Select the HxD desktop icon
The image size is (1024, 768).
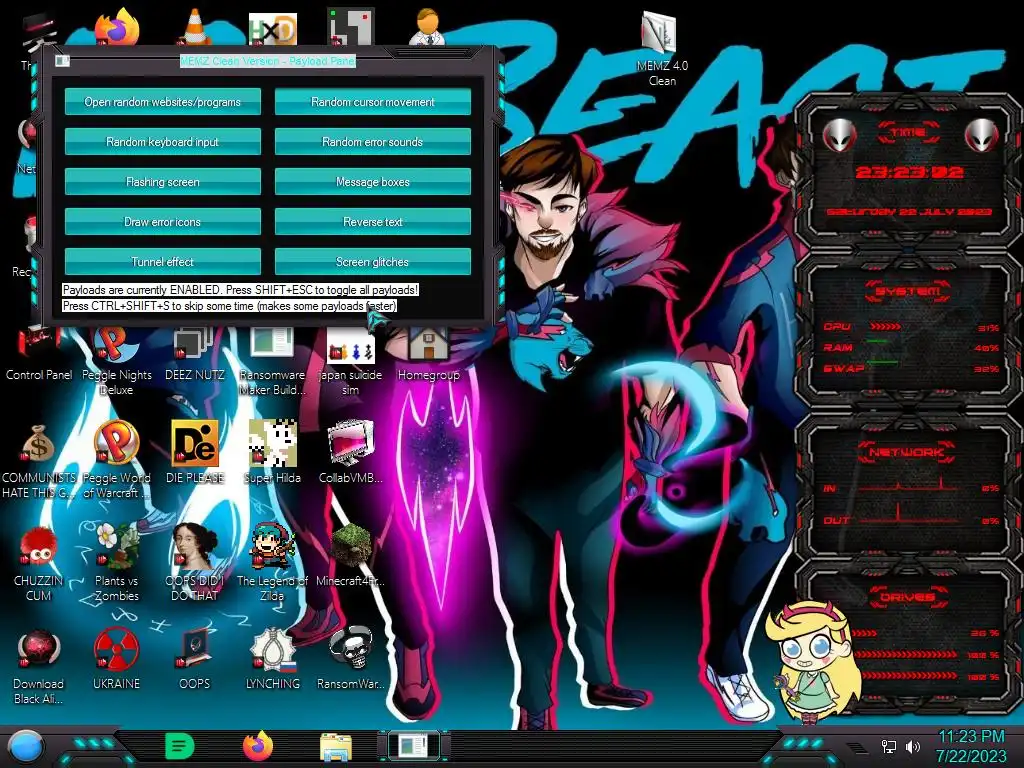pos(272,29)
